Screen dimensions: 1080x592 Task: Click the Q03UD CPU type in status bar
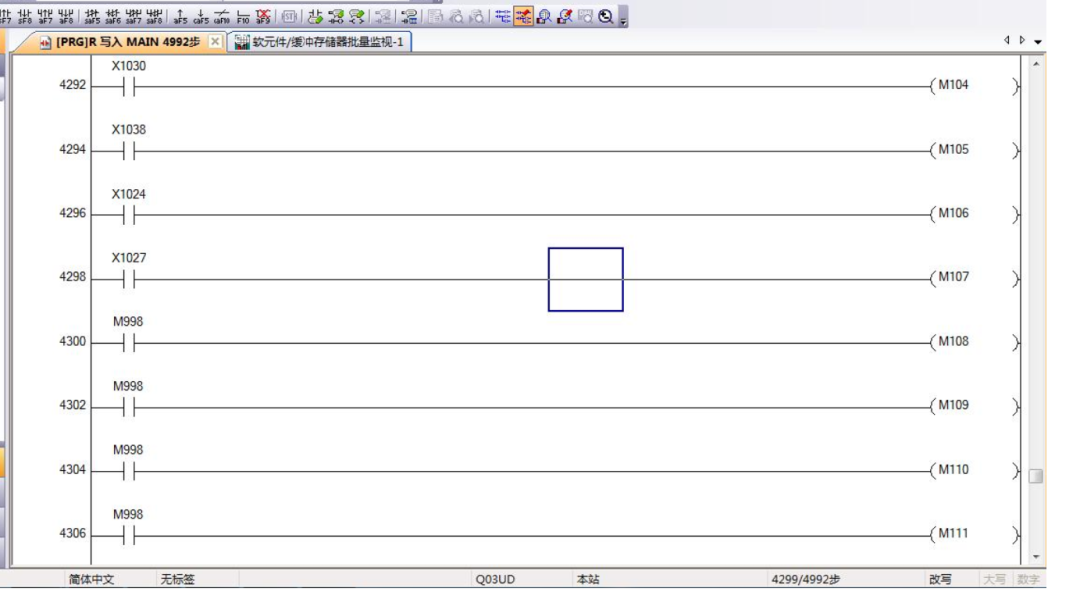495,580
